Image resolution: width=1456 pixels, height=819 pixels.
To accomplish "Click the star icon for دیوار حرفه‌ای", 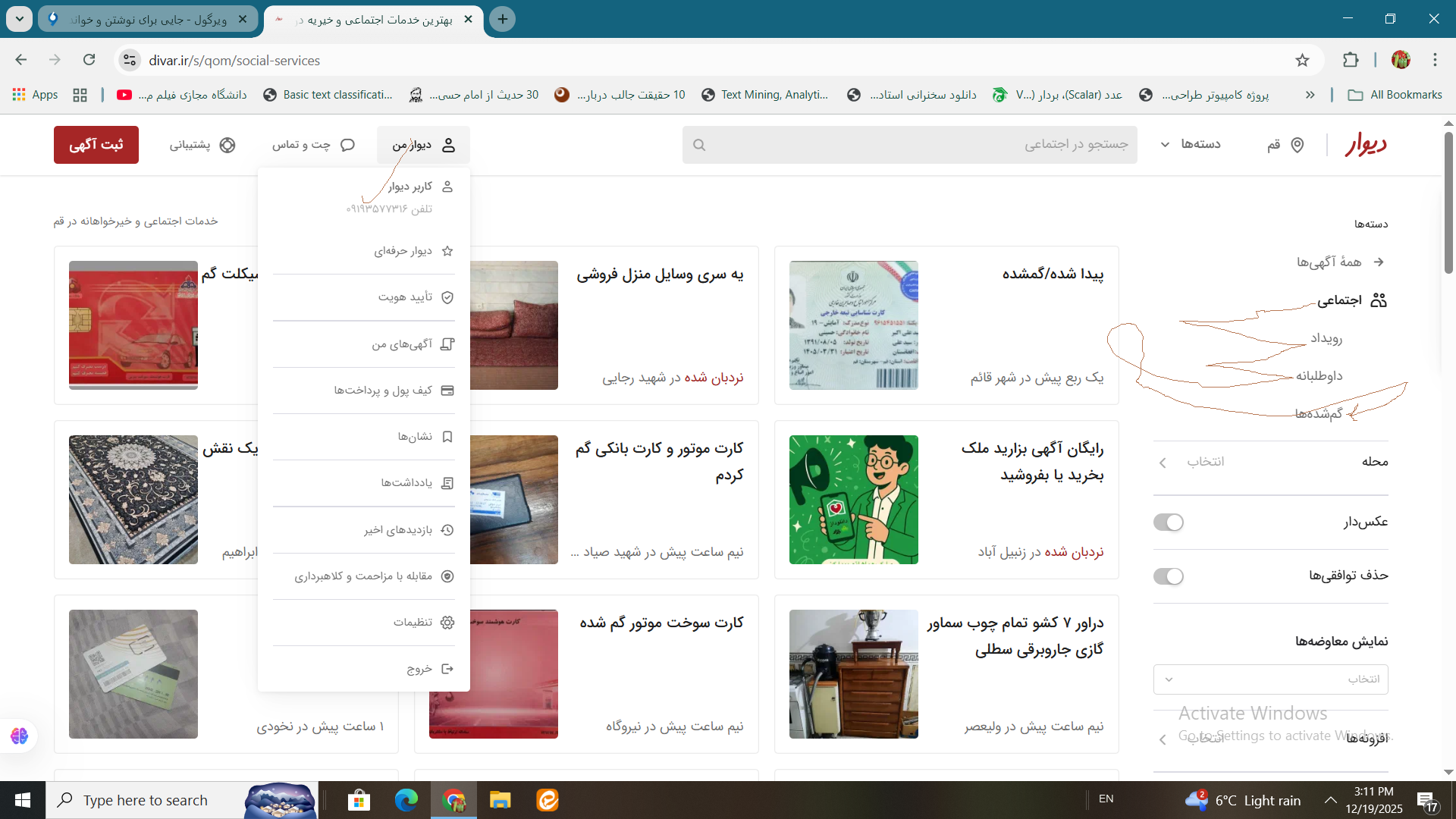I will [x=447, y=251].
